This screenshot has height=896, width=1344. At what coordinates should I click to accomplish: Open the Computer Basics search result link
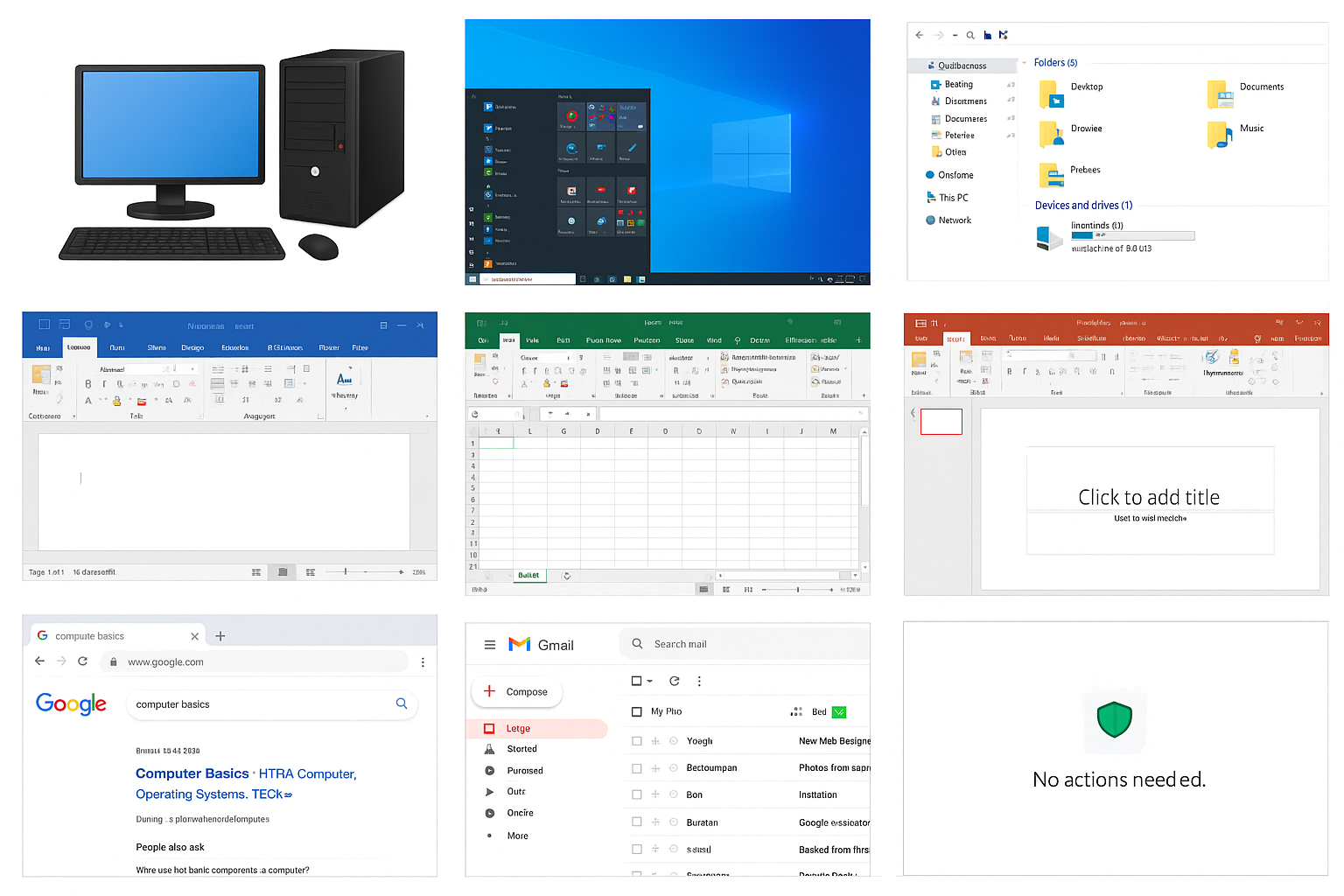point(192,773)
